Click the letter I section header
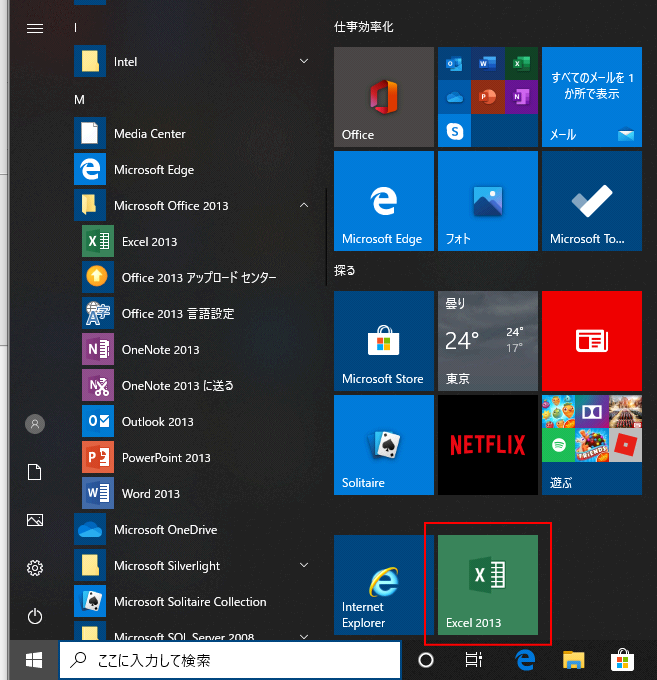This screenshot has height=680, width=657. click(x=75, y=28)
